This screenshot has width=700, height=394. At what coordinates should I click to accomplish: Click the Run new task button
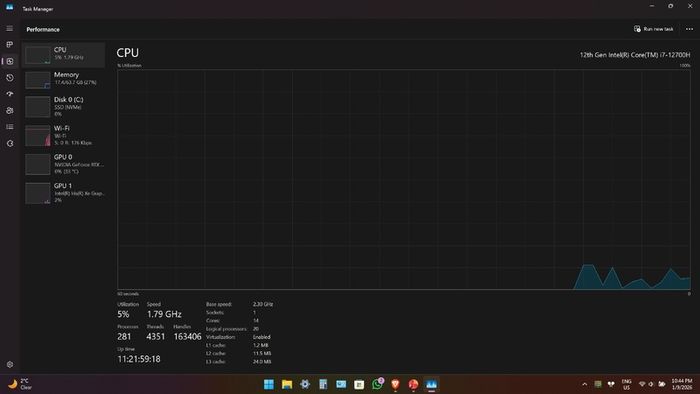click(654, 29)
